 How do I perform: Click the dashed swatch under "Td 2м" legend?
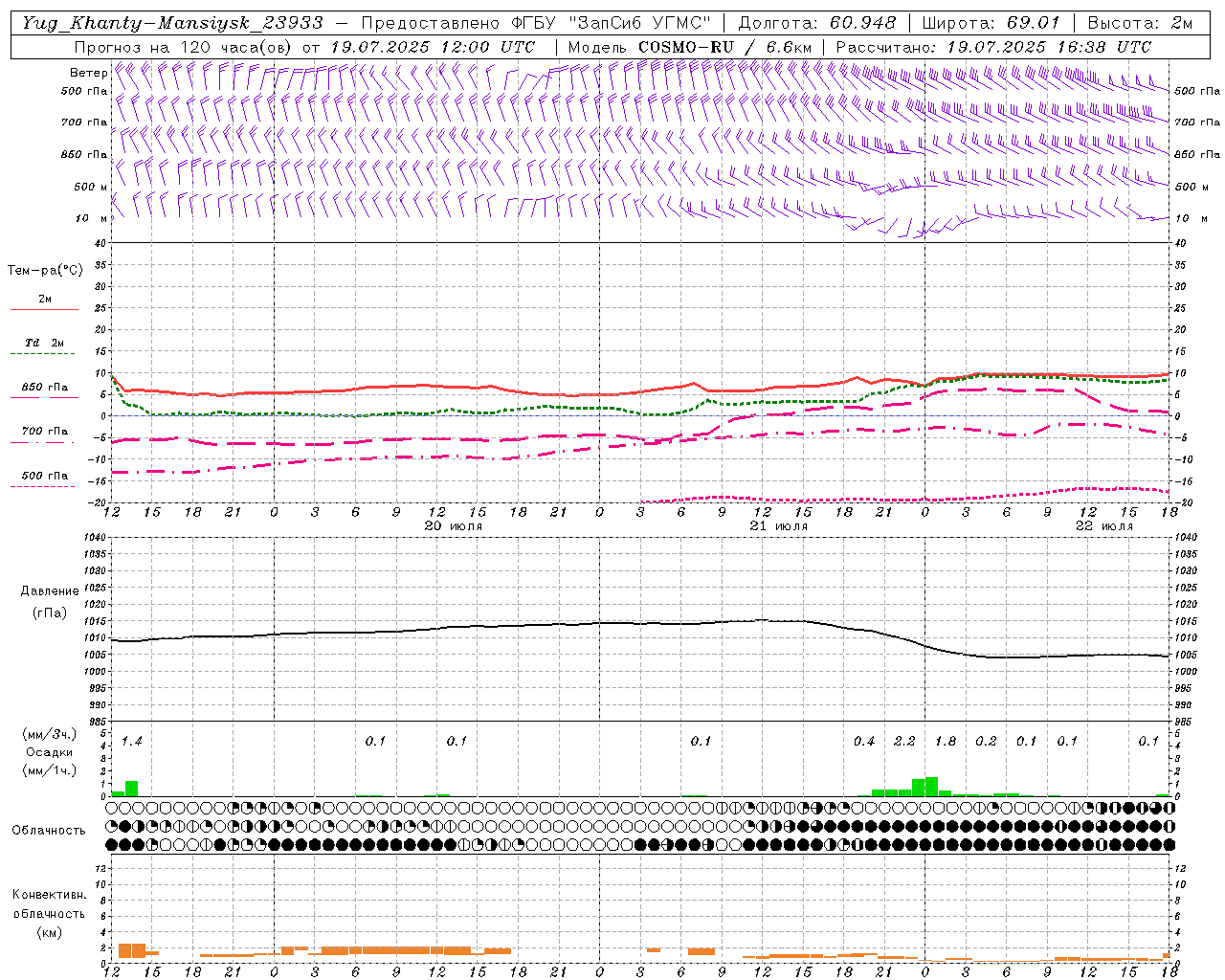point(44,354)
